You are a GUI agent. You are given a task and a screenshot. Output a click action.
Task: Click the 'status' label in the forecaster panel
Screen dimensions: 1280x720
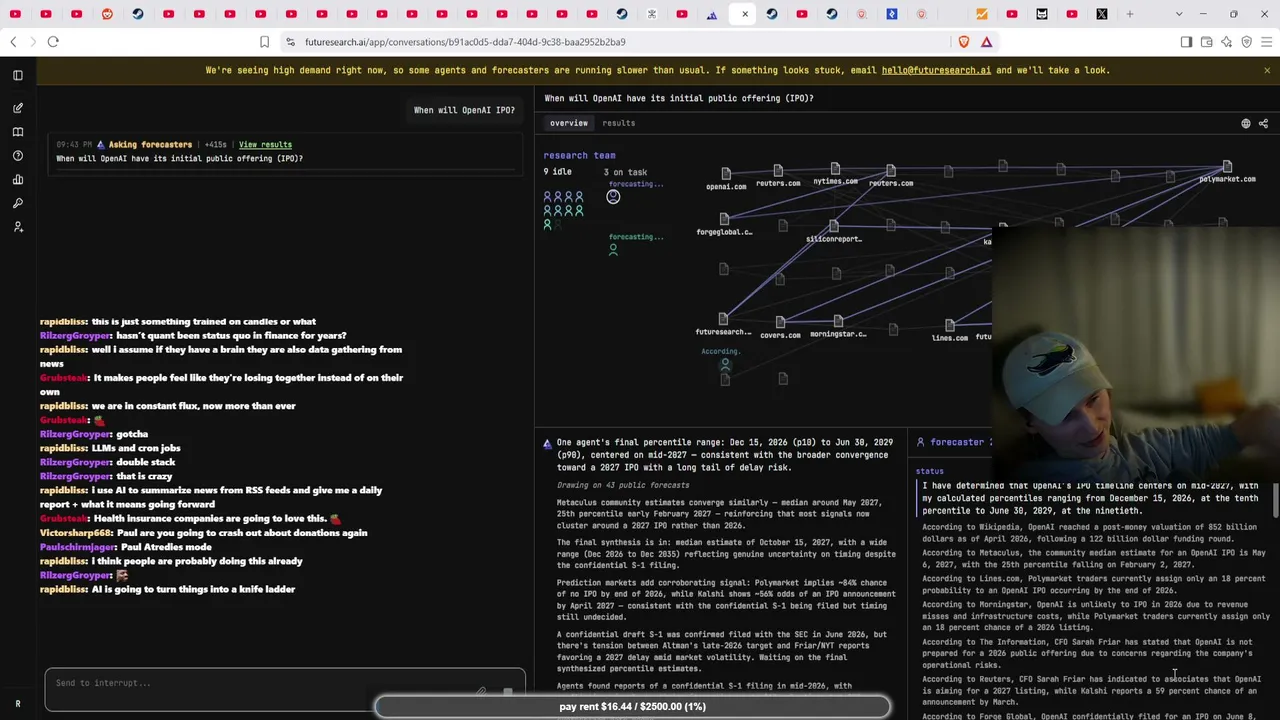pos(930,471)
